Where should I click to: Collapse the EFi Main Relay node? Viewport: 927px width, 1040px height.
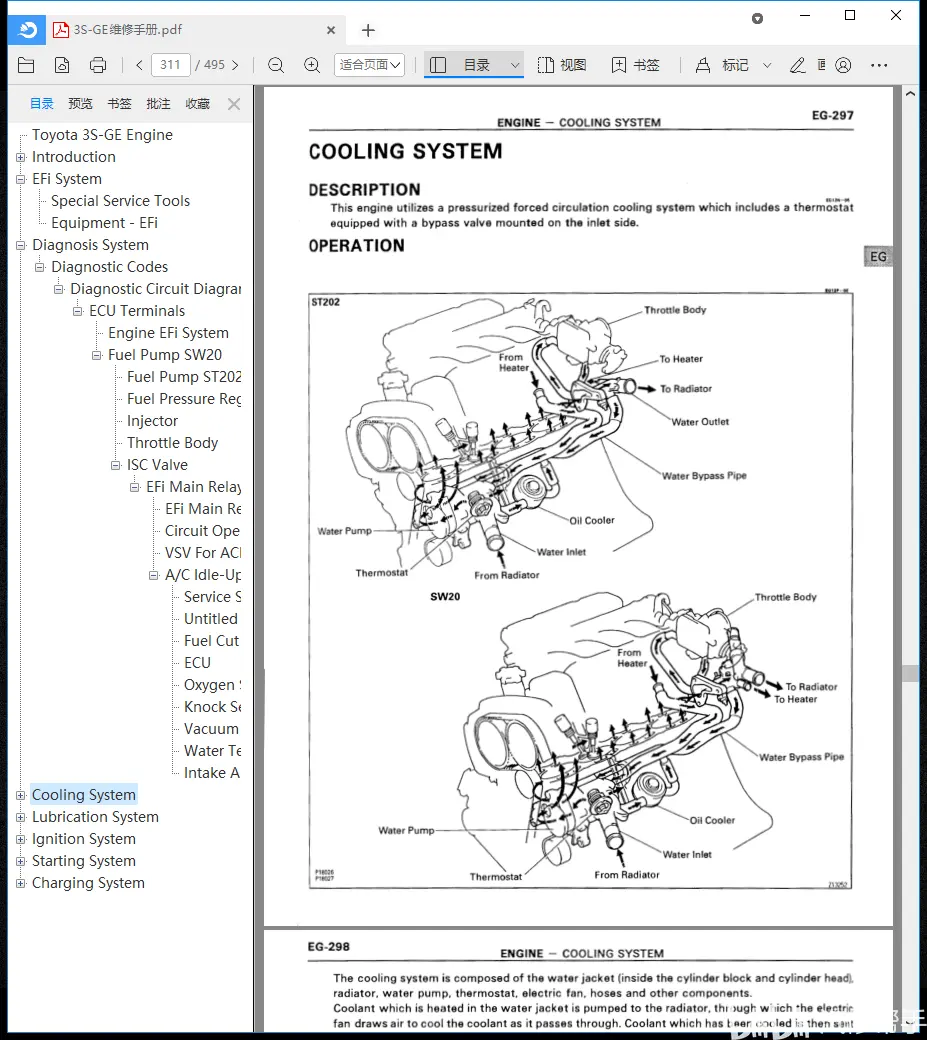pos(135,488)
